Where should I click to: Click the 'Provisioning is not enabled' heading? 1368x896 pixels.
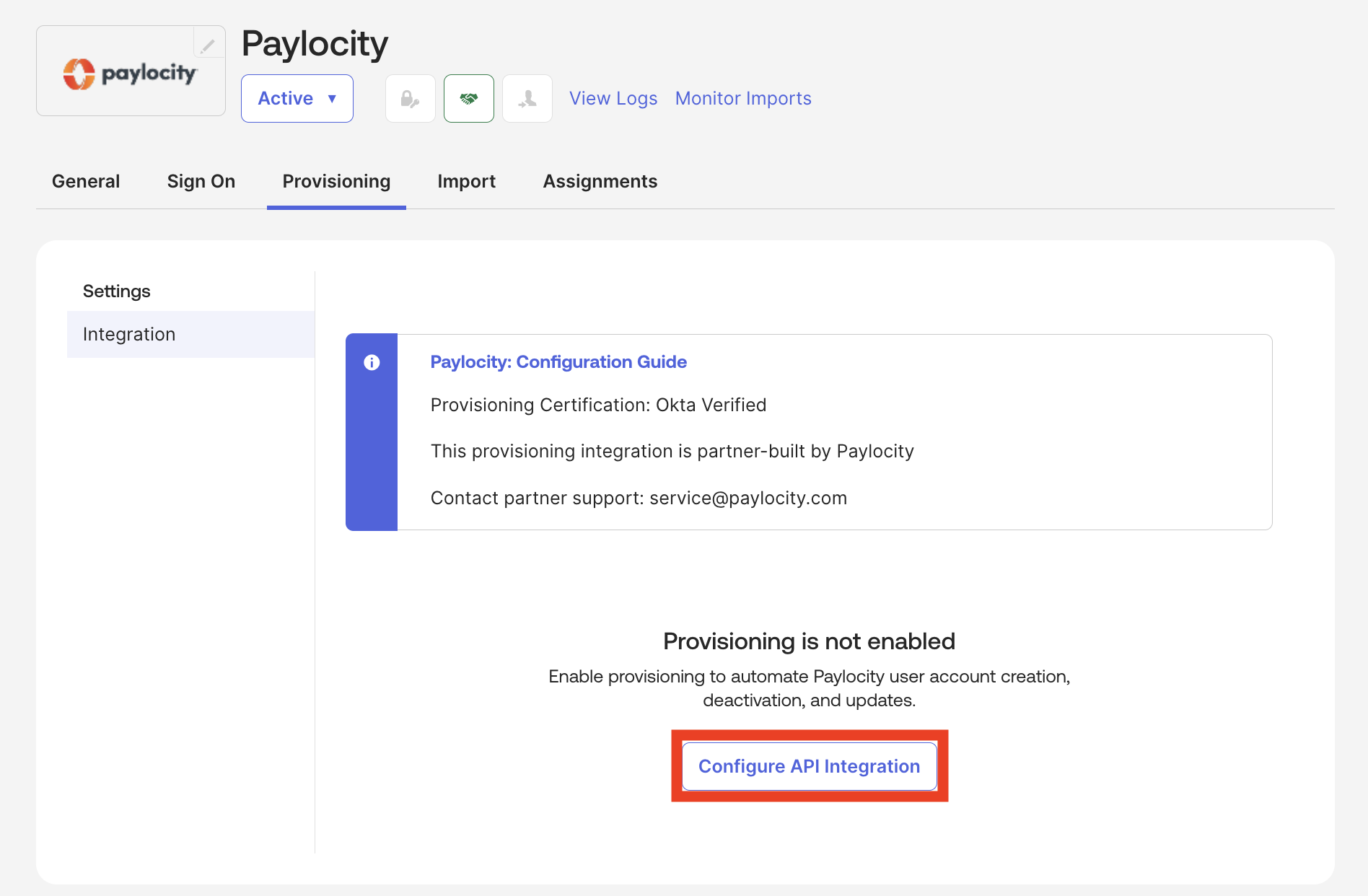click(809, 641)
